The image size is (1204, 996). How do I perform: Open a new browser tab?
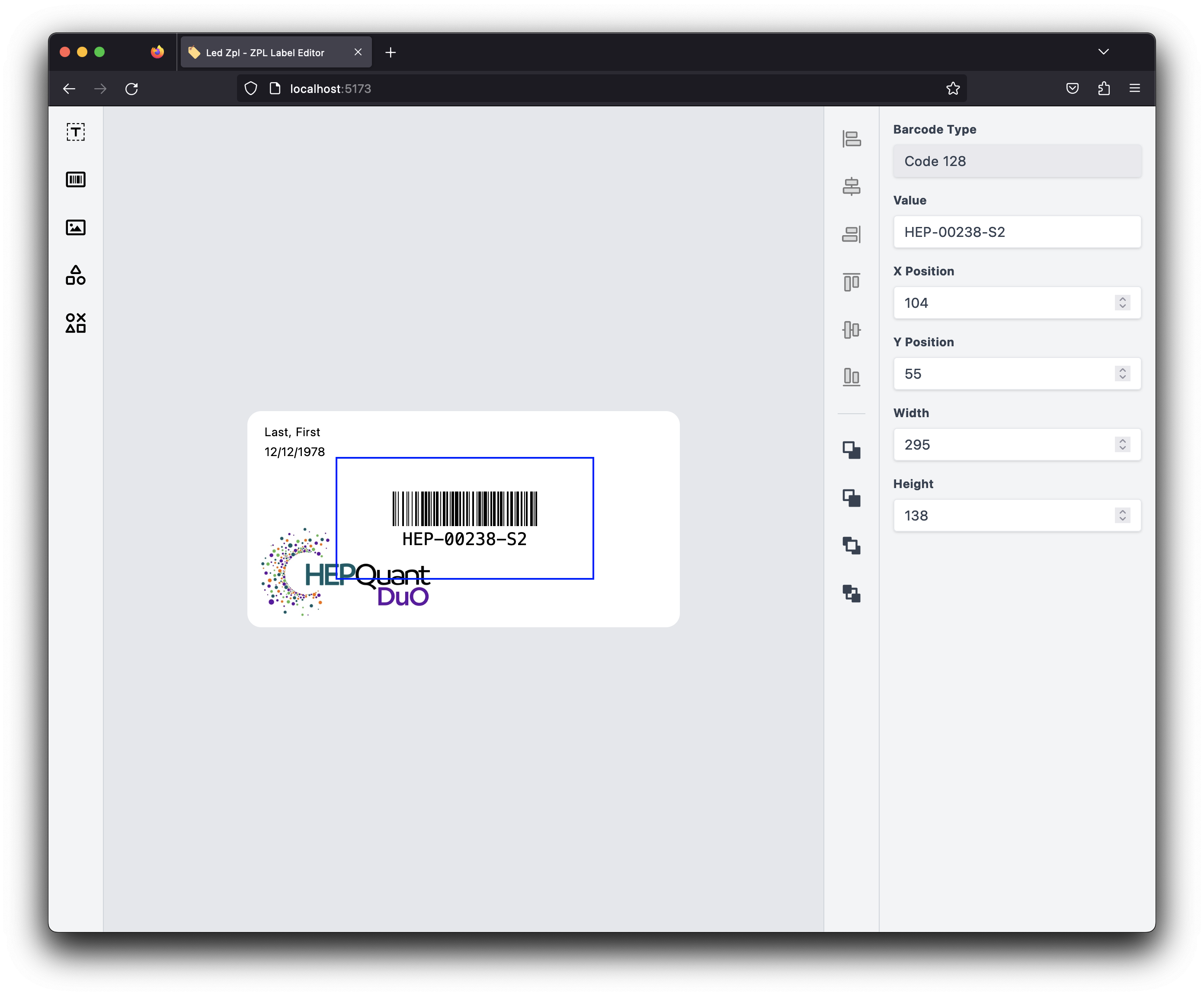click(x=391, y=53)
